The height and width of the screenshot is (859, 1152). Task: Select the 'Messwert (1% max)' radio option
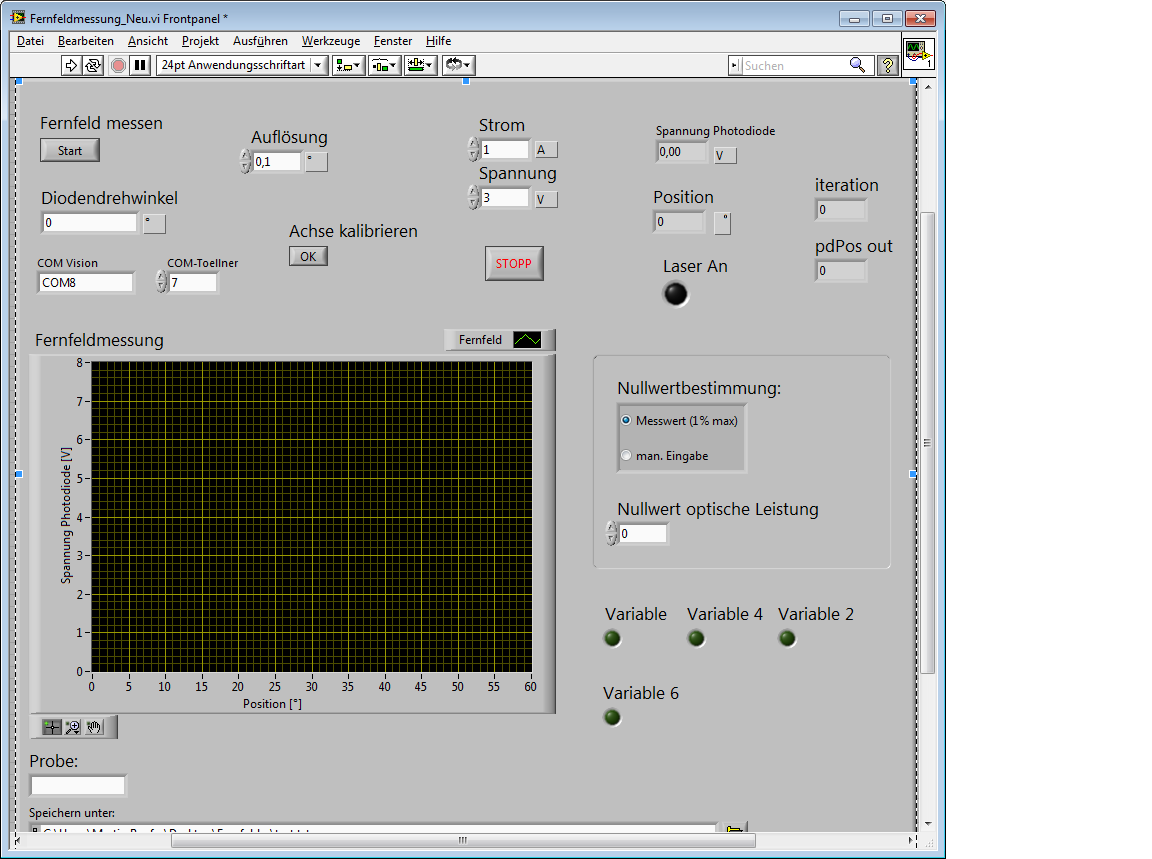[626, 421]
